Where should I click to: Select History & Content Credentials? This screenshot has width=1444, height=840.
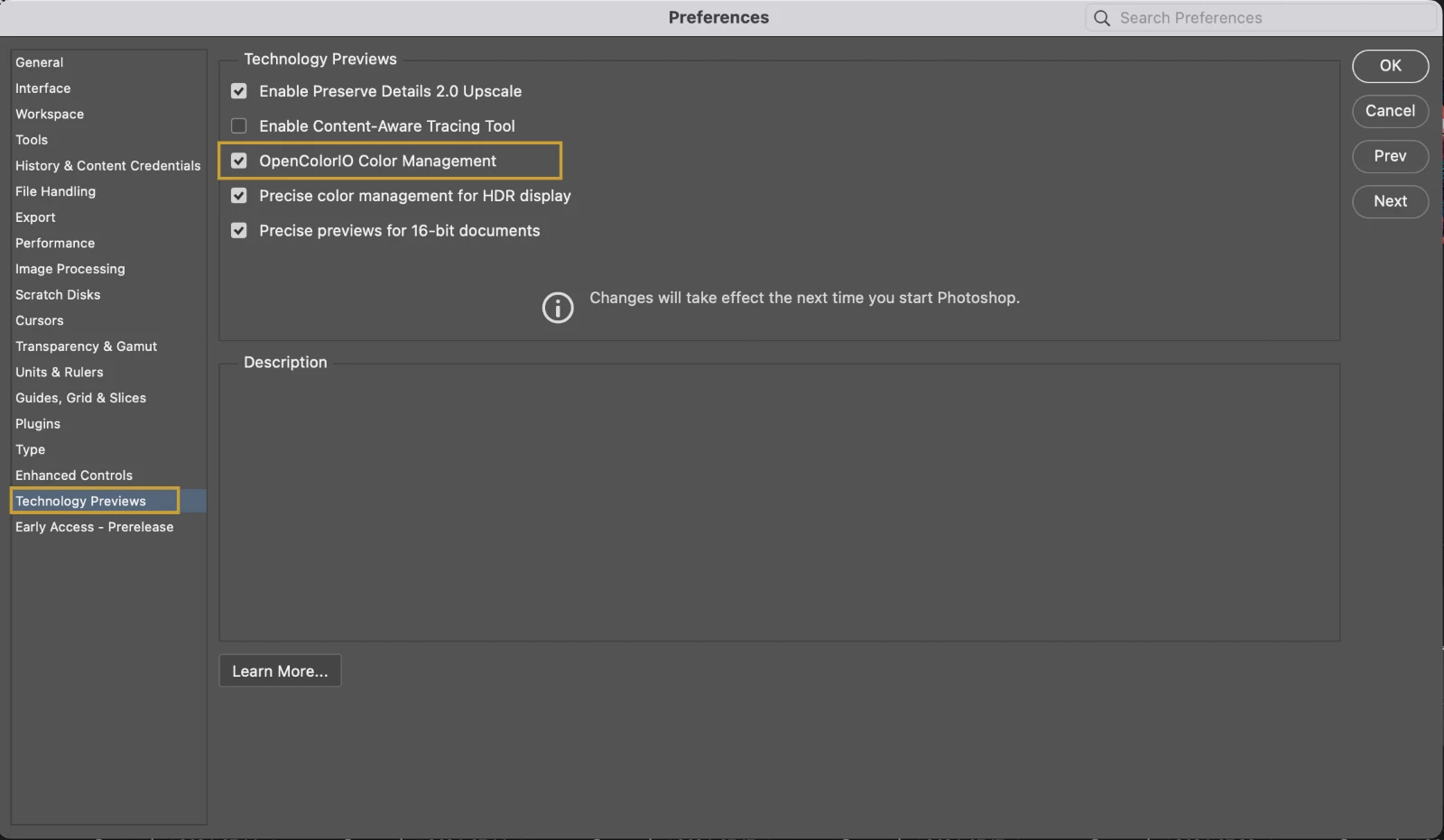pyautogui.click(x=108, y=166)
